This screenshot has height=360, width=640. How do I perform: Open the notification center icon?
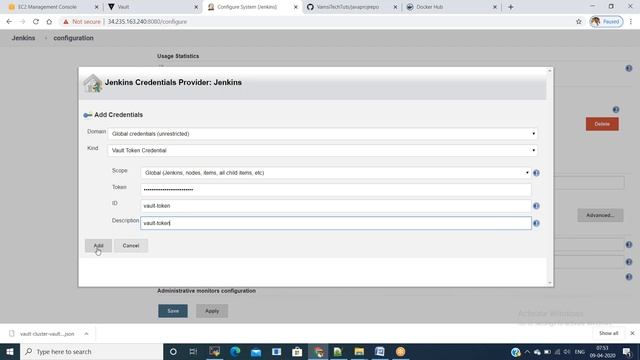click(627, 351)
